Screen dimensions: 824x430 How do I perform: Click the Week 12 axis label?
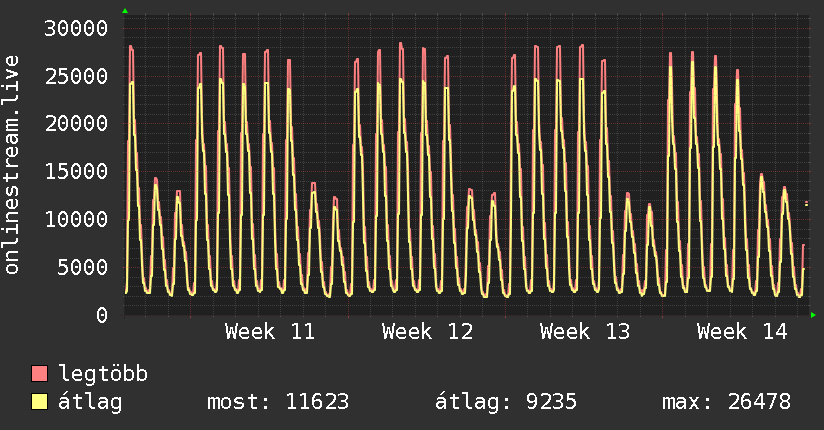coord(427,332)
